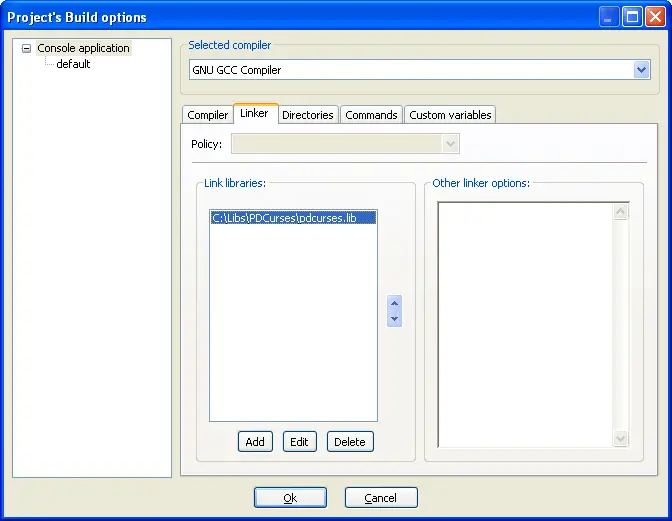Show the Custom variables tab

coord(450,115)
